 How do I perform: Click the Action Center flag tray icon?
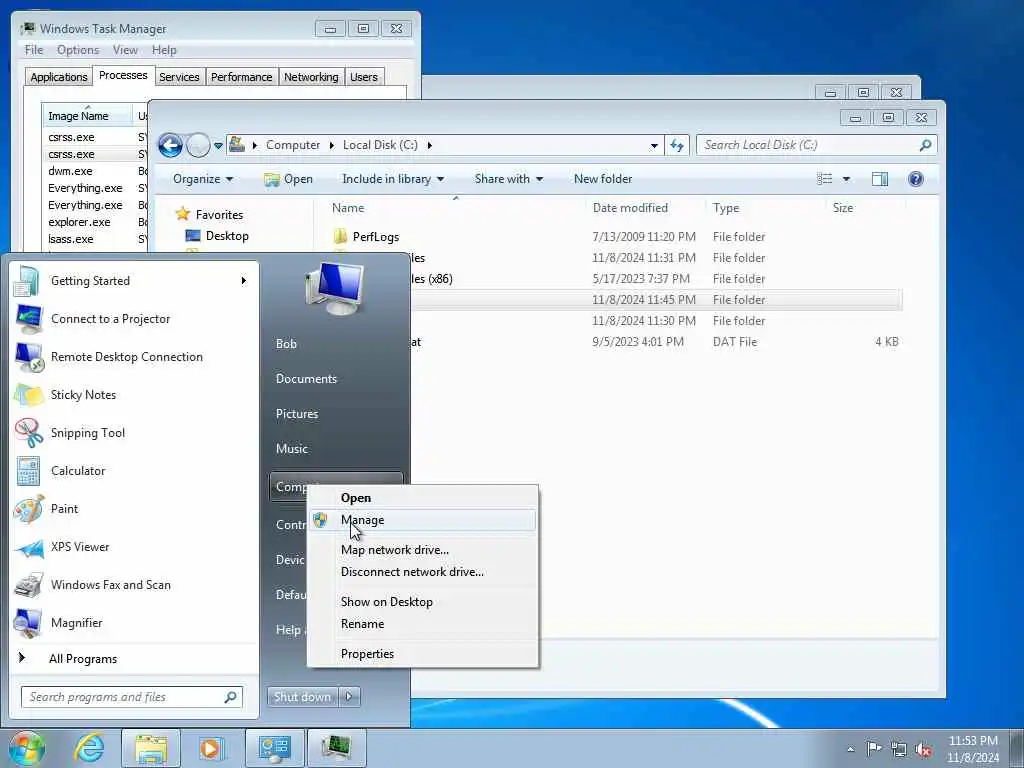(874, 748)
